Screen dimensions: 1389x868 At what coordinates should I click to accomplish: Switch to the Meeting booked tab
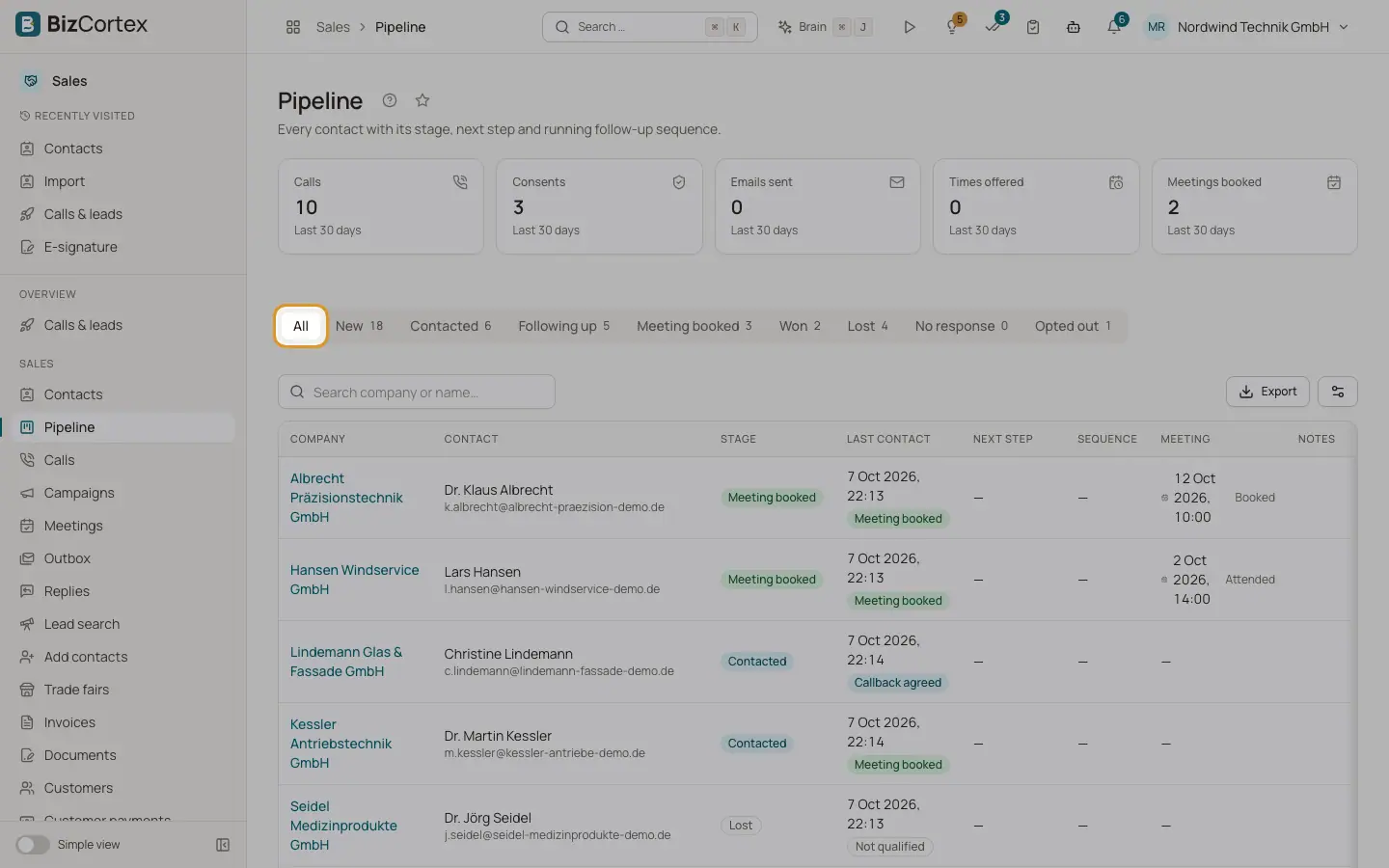point(694,326)
